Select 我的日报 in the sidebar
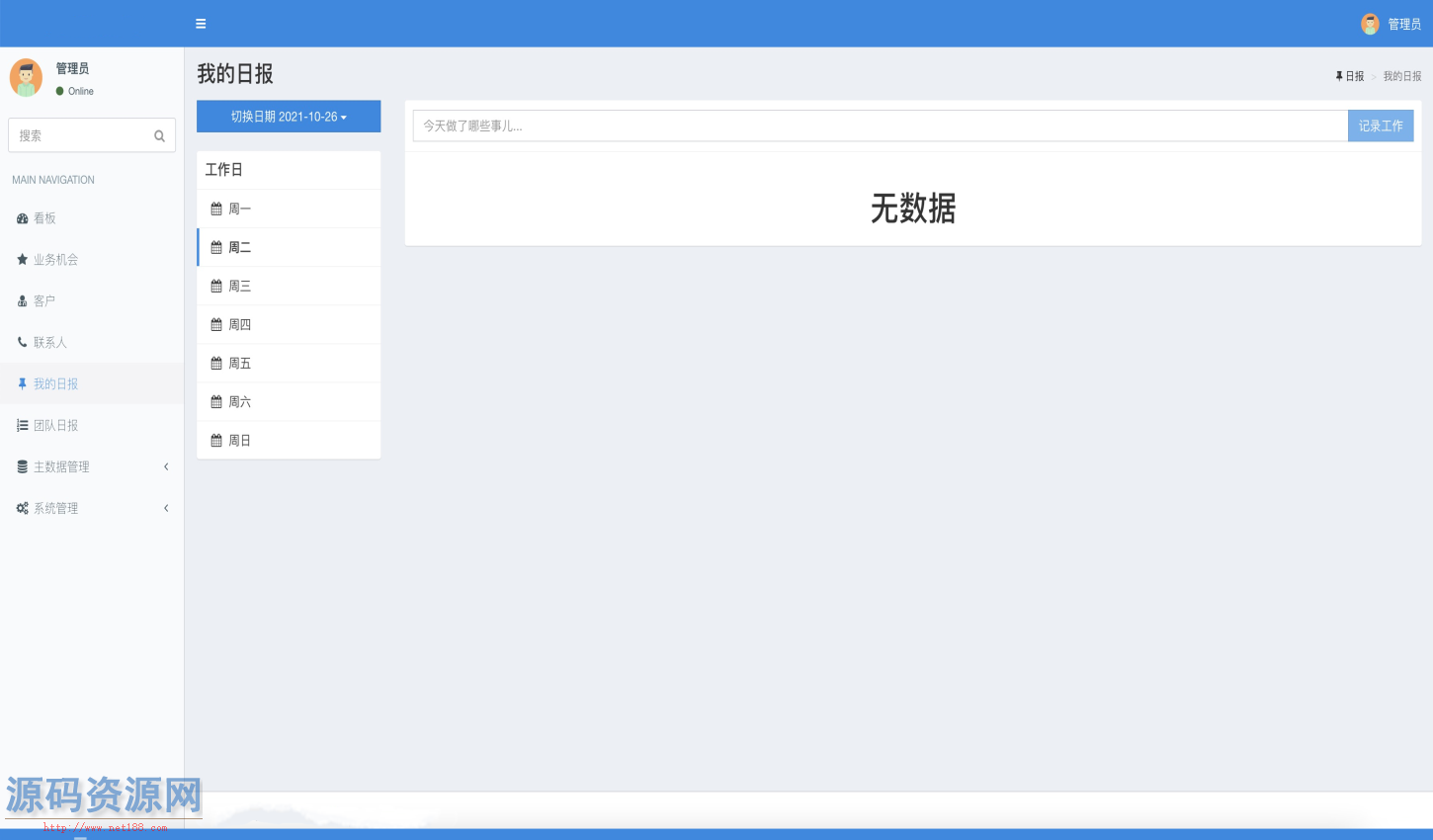 click(92, 384)
